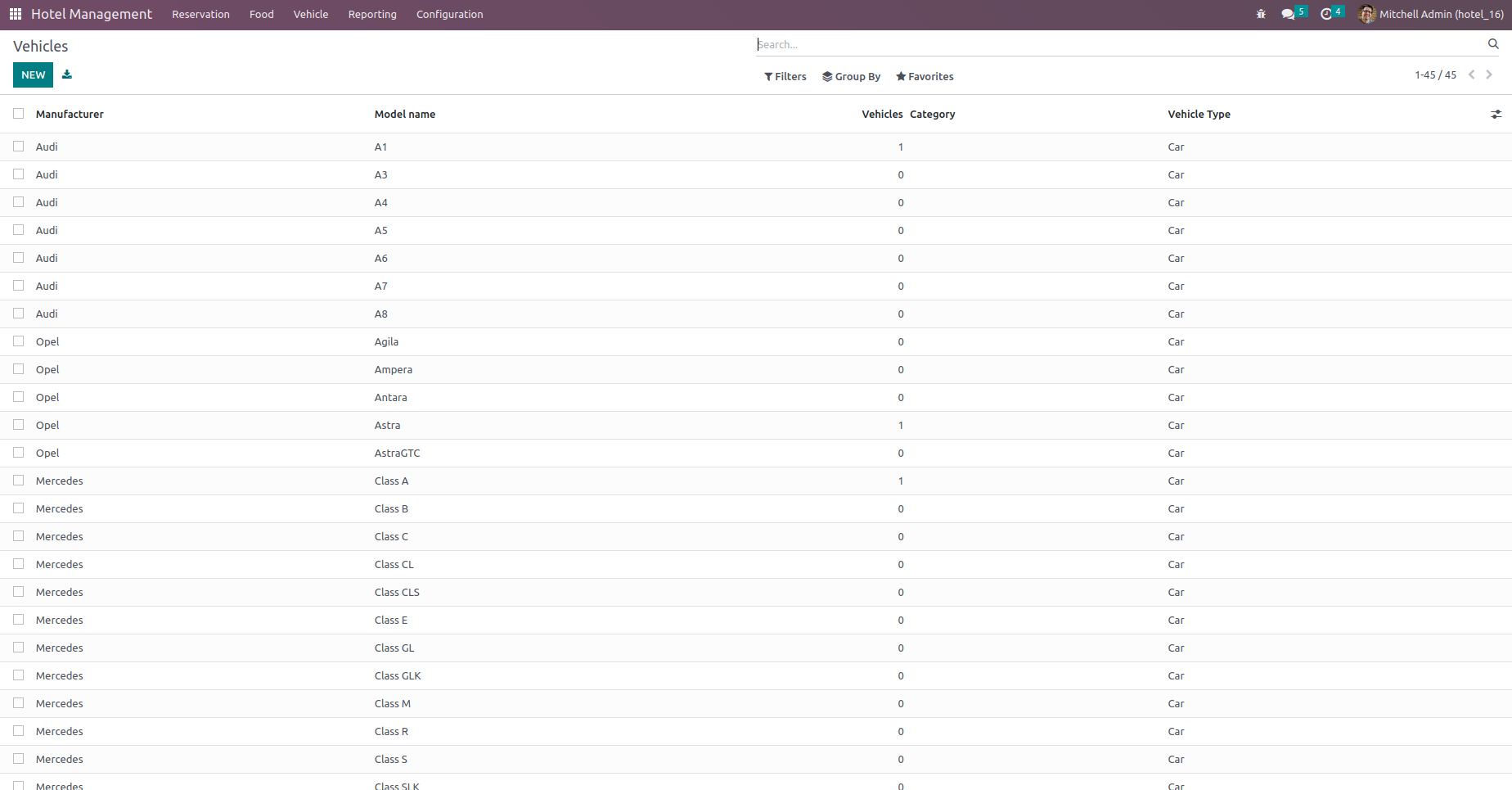The height and width of the screenshot is (790, 1512).
Task: Click vehicle count 1 in Astra row
Action: tap(901, 425)
